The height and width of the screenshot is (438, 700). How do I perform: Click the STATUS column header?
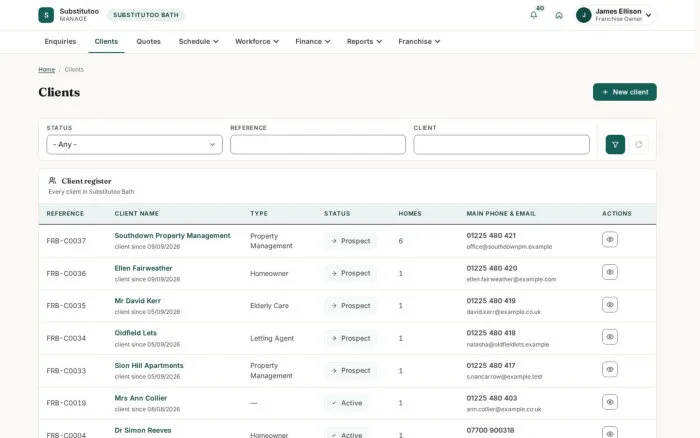point(337,214)
